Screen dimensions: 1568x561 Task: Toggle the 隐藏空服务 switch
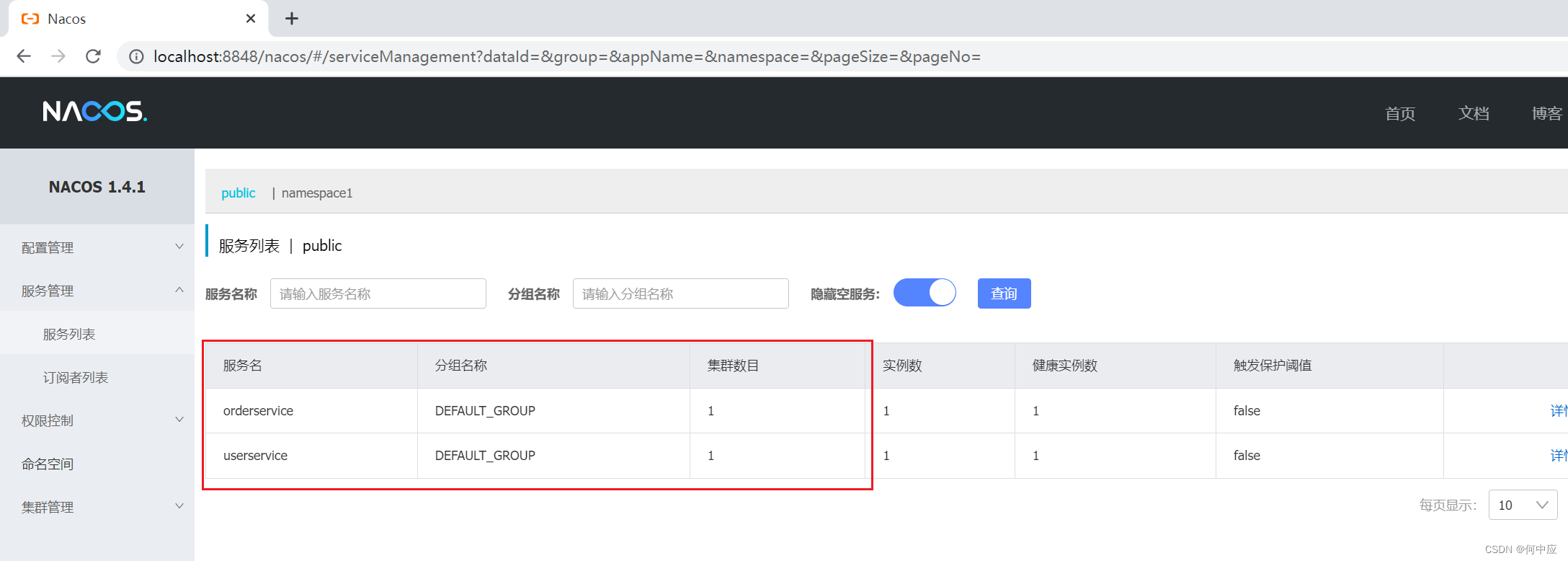925,293
